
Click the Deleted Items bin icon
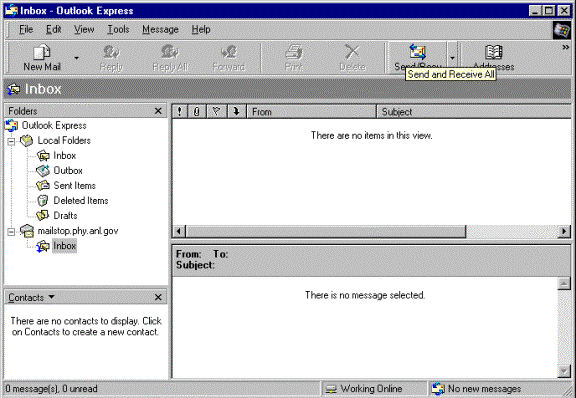click(43, 201)
